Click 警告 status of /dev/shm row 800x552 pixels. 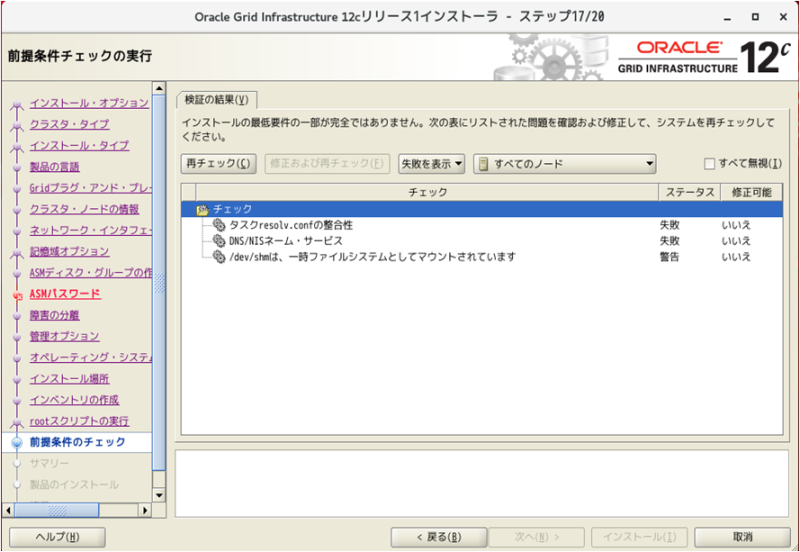click(669, 257)
